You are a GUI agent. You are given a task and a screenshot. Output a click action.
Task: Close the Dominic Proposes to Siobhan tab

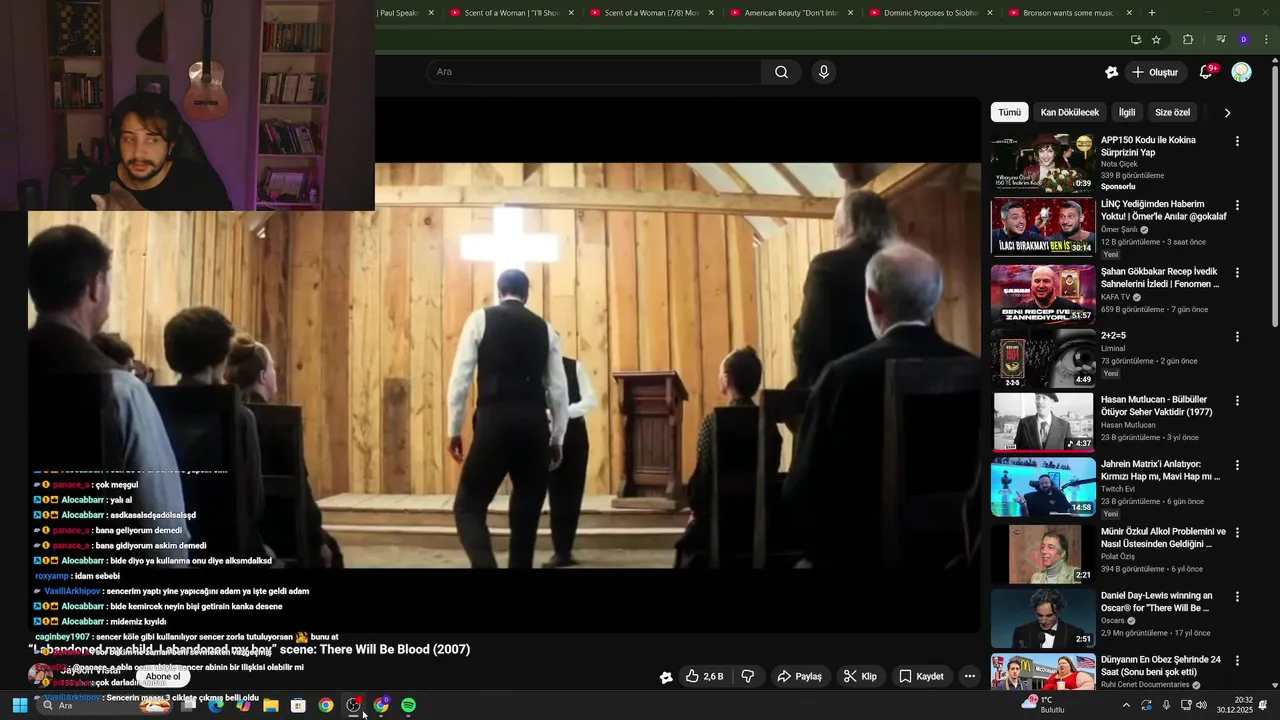pyautogui.click(x=989, y=13)
